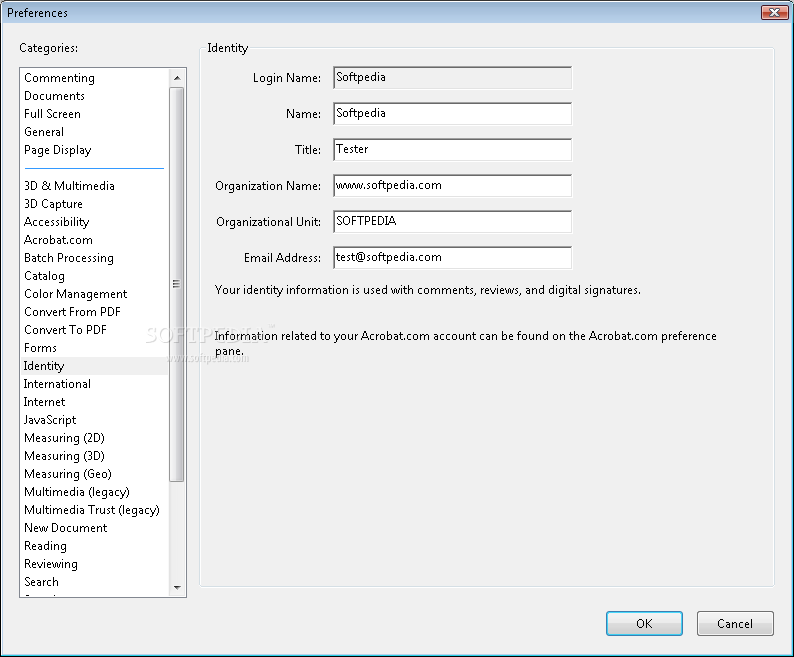This screenshot has height=657, width=794.
Task: Select Catalog category
Action: [45, 276]
